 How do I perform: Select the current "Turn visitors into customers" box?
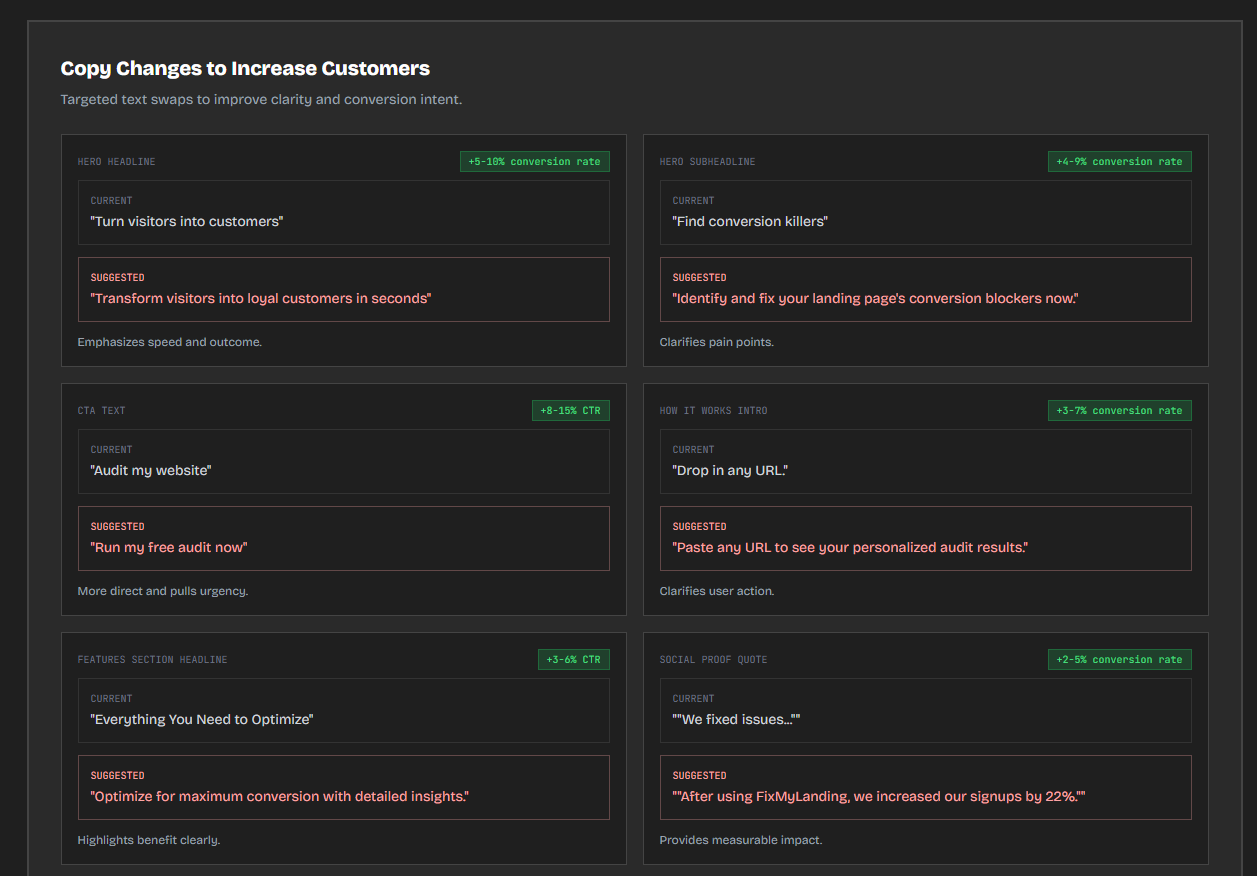[343, 212]
